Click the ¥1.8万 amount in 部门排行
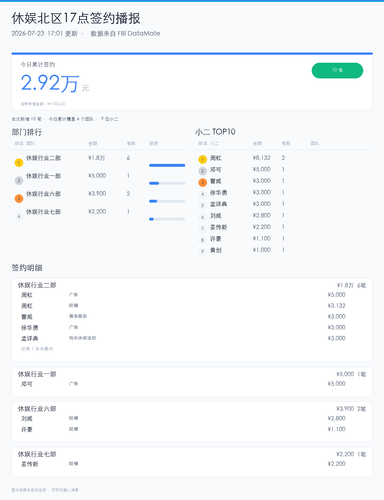 (x=97, y=158)
